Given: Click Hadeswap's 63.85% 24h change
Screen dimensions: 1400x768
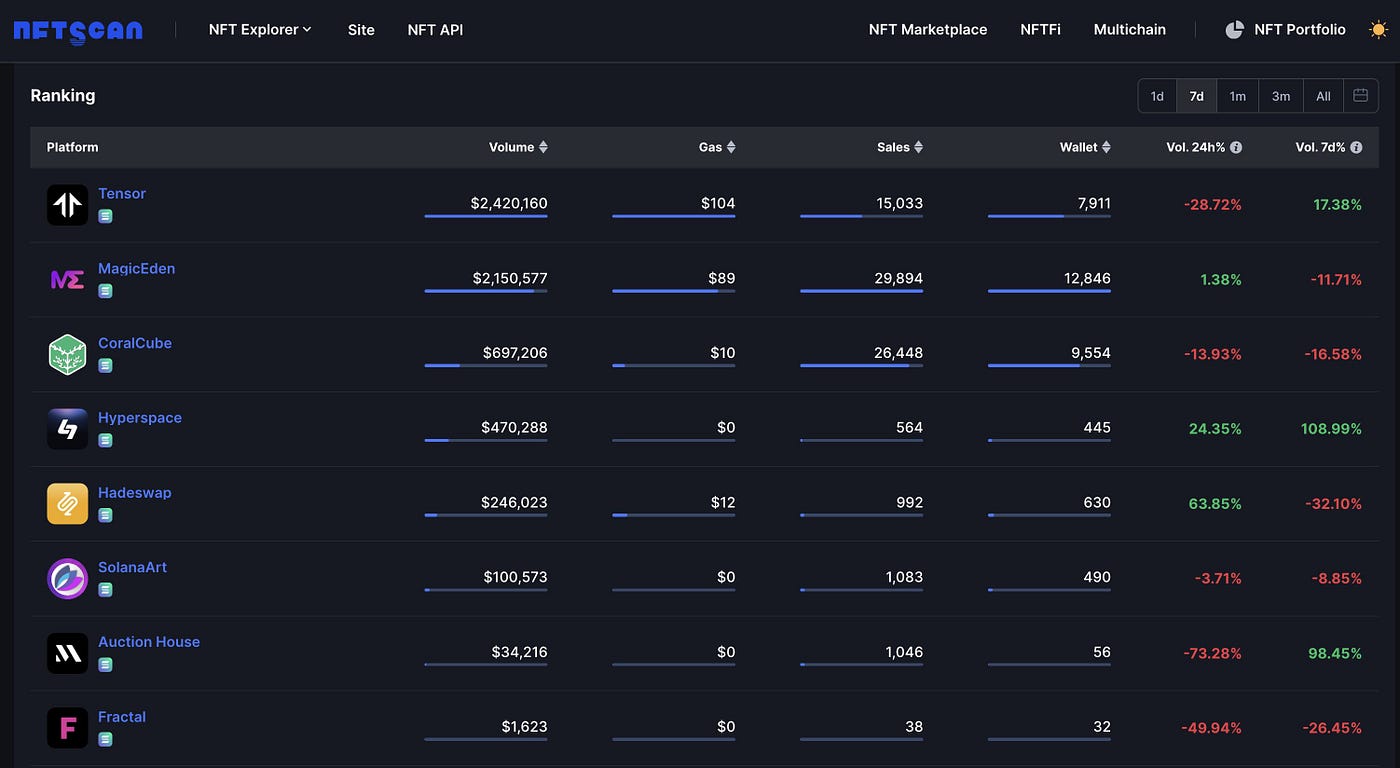Looking at the screenshot, I should tap(1215, 504).
